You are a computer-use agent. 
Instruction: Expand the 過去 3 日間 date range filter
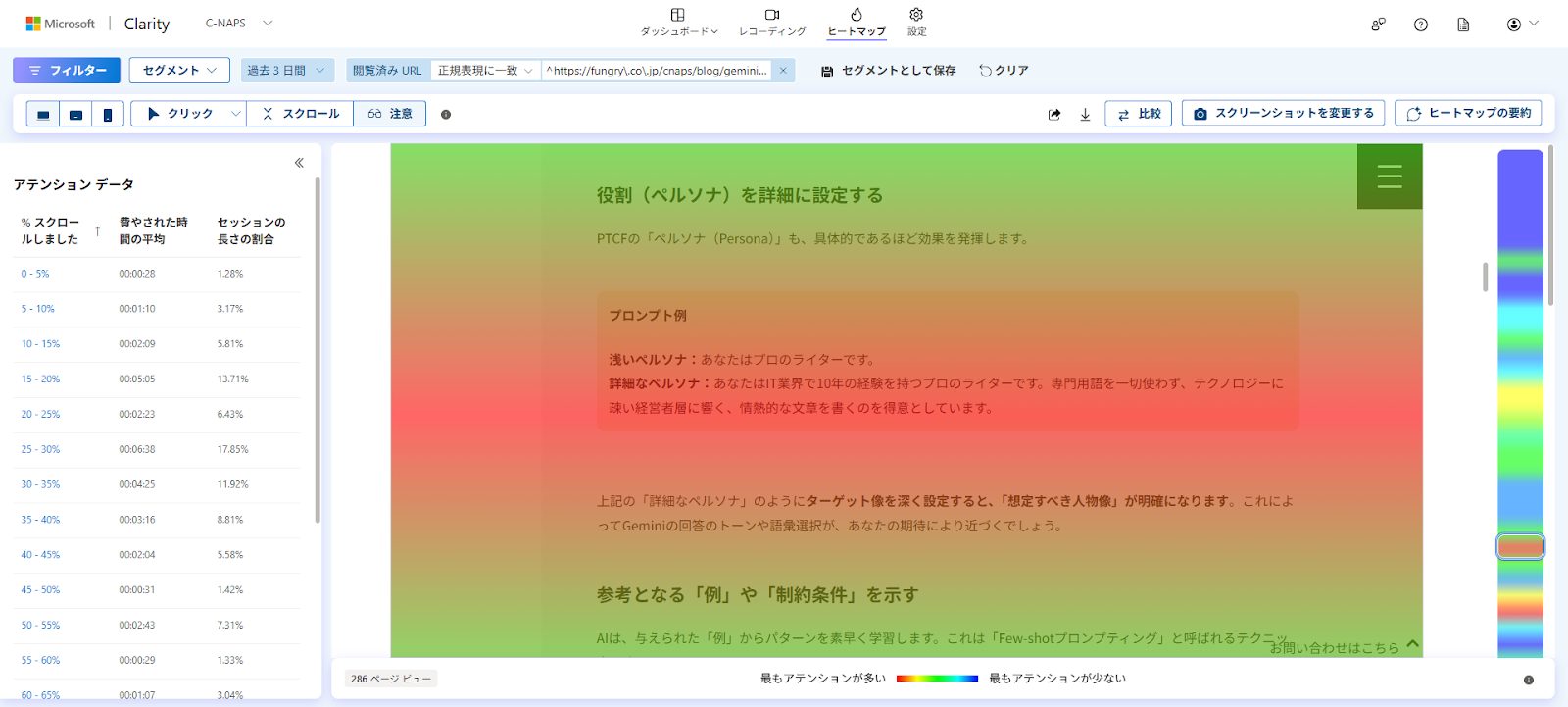[x=286, y=71]
